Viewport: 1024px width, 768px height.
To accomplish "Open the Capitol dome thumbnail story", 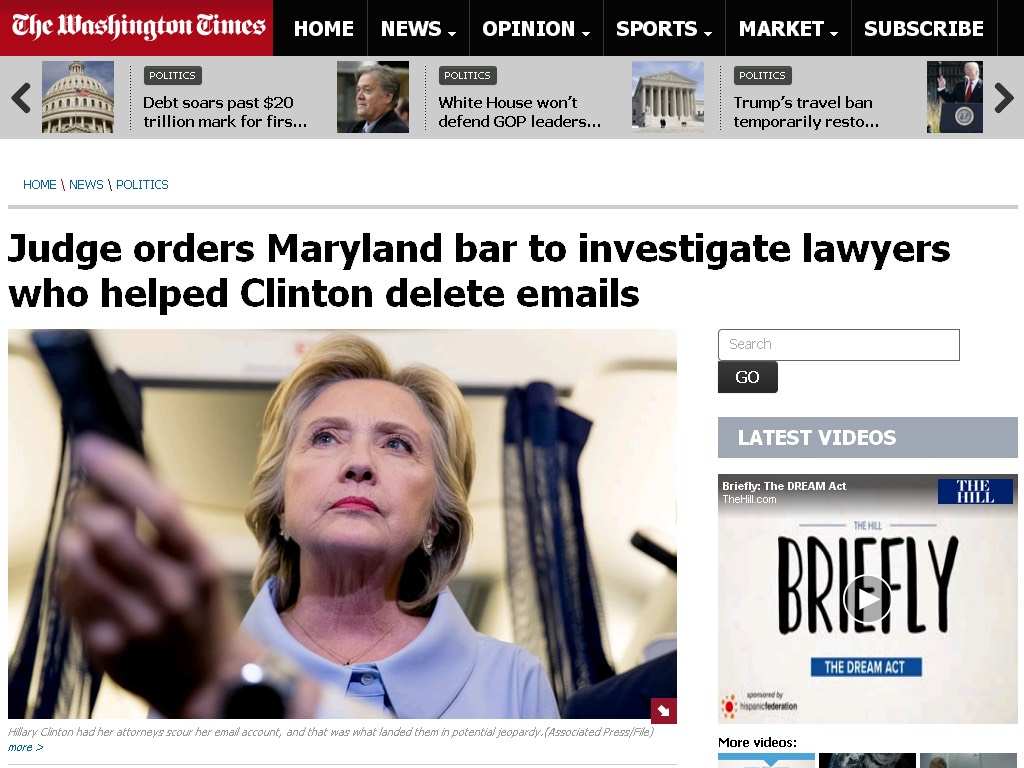I will pos(78,97).
